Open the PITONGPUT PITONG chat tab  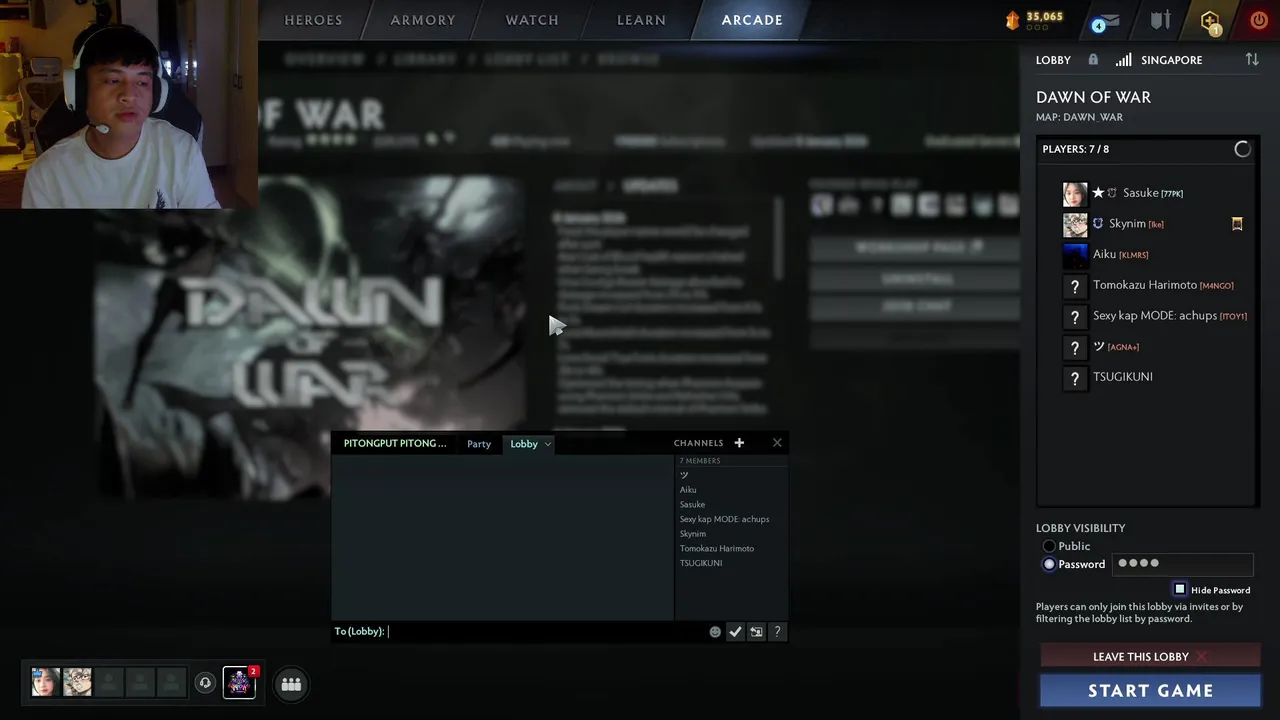[x=395, y=443]
